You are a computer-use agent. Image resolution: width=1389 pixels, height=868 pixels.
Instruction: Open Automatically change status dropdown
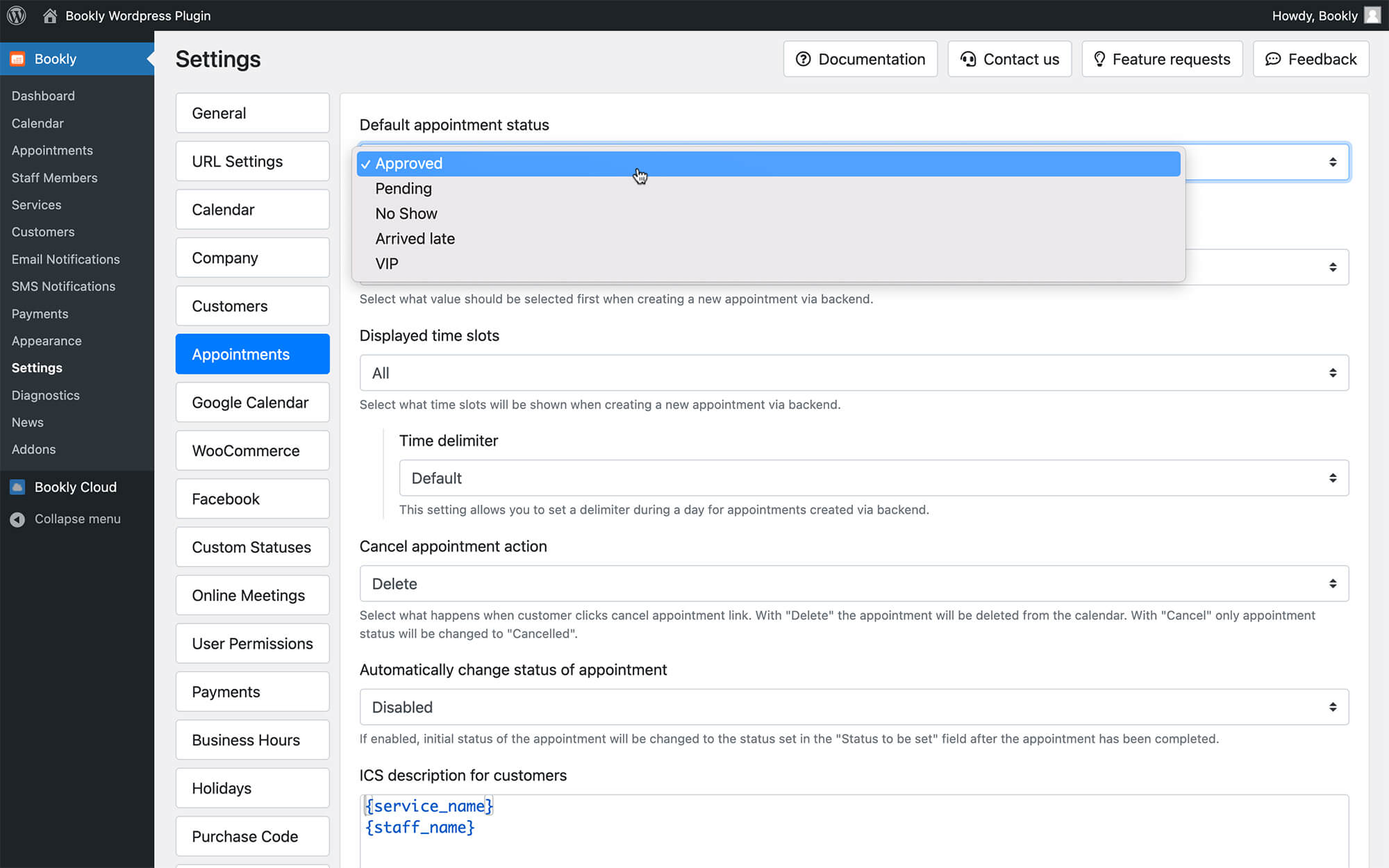click(x=854, y=707)
